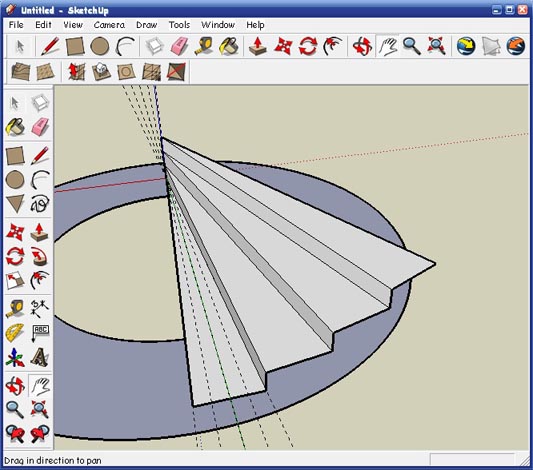Select the Move tool in top toolbar
This screenshot has width=533, height=470.
pos(283,46)
